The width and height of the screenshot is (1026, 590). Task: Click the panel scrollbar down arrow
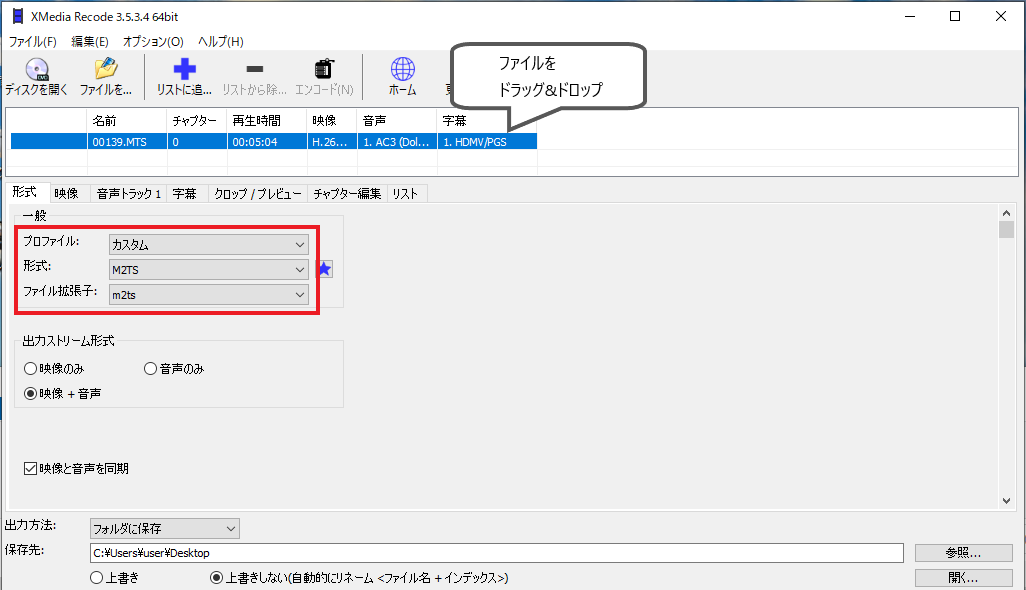pos(1006,501)
